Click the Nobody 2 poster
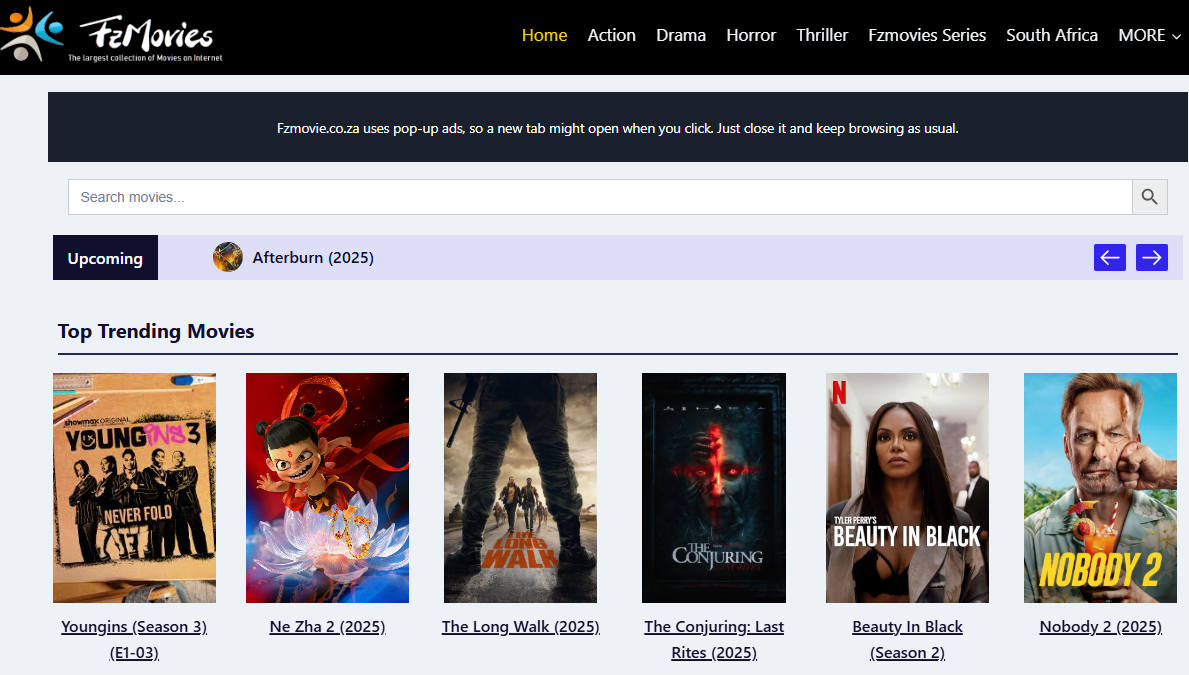This screenshot has height=675, width=1189. [x=1100, y=488]
